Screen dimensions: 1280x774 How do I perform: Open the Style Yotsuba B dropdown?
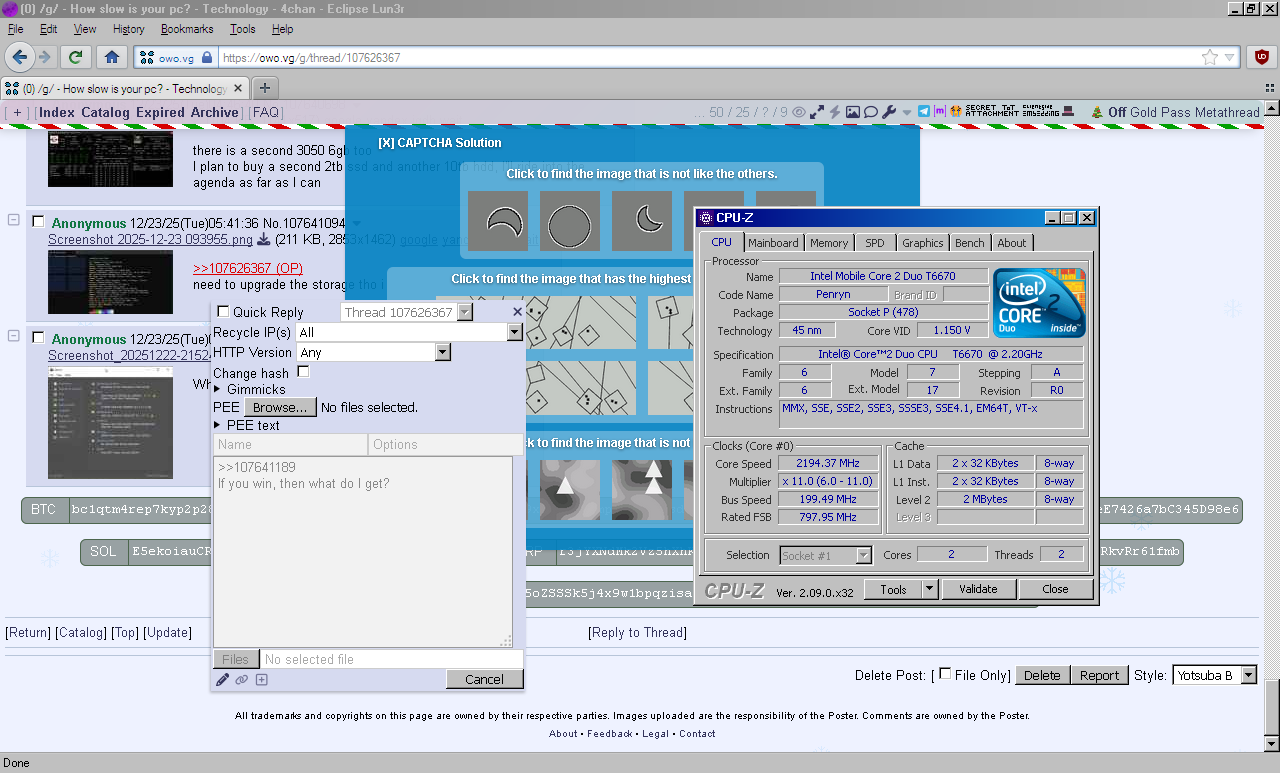coord(1214,675)
